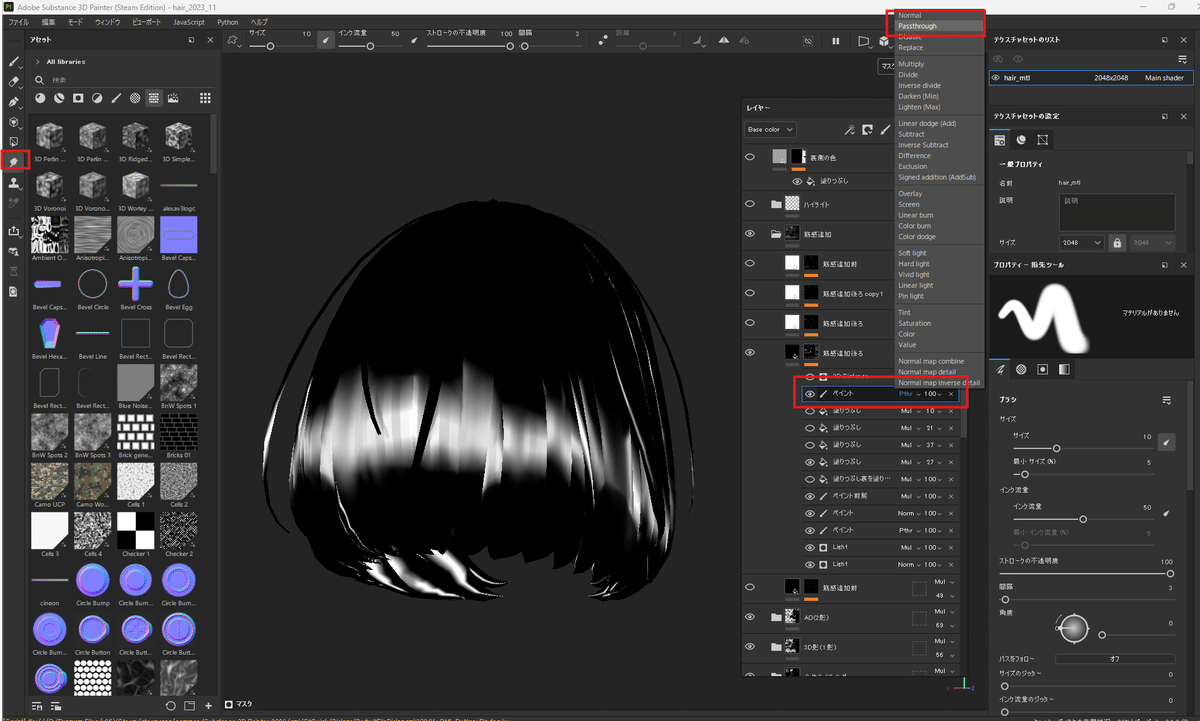Image resolution: width=1200 pixels, height=721 pixels.
Task: Filter assets by environment maps icon
Action: click(x=173, y=98)
